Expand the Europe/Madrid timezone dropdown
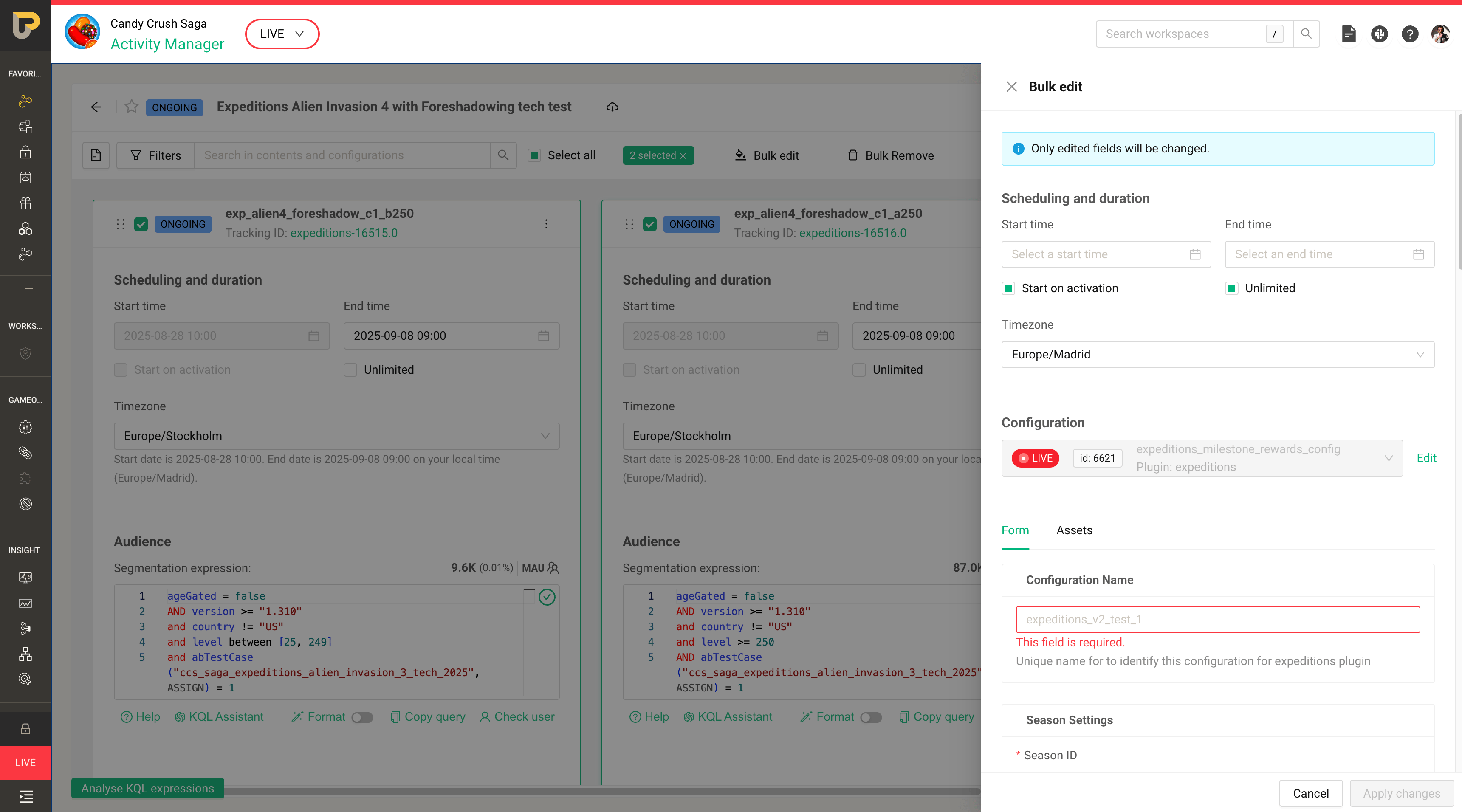1462x812 pixels. click(1217, 355)
